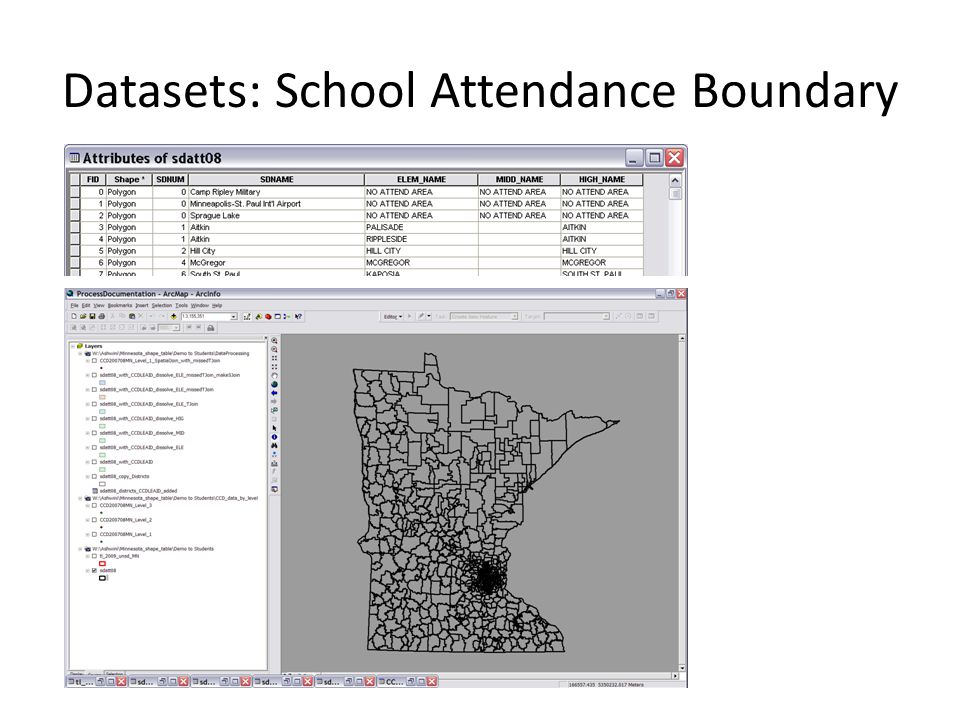
Task: Click the black sdatt08 symbol swatch
Action: click(x=102, y=578)
